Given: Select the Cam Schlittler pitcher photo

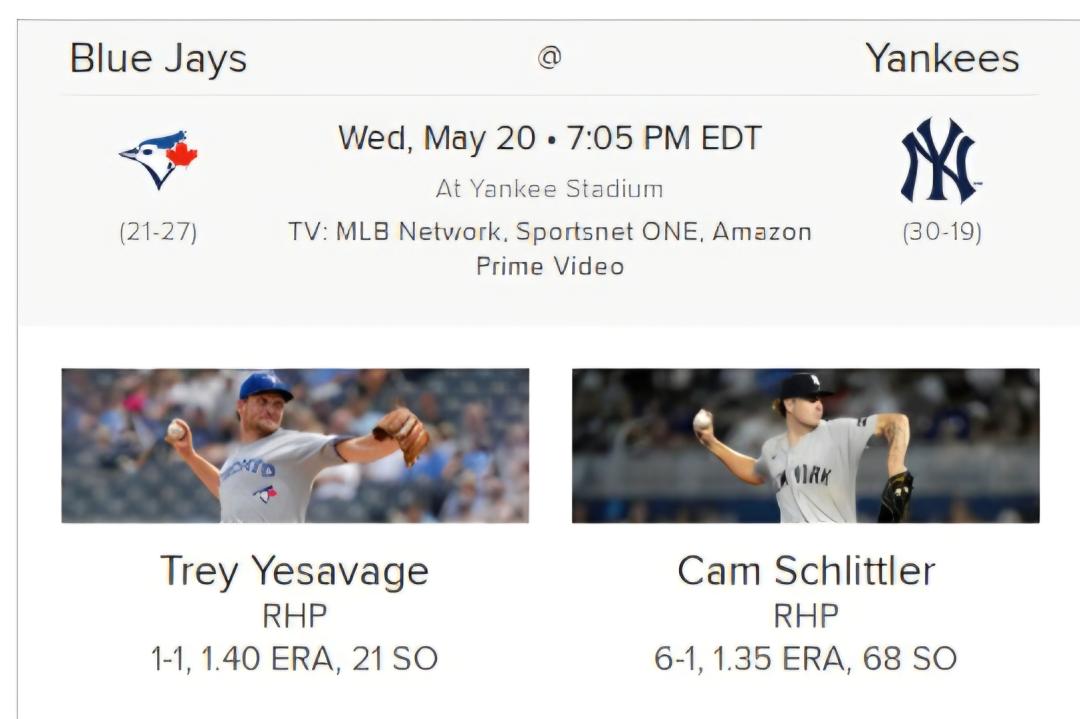Looking at the screenshot, I should pos(806,446).
